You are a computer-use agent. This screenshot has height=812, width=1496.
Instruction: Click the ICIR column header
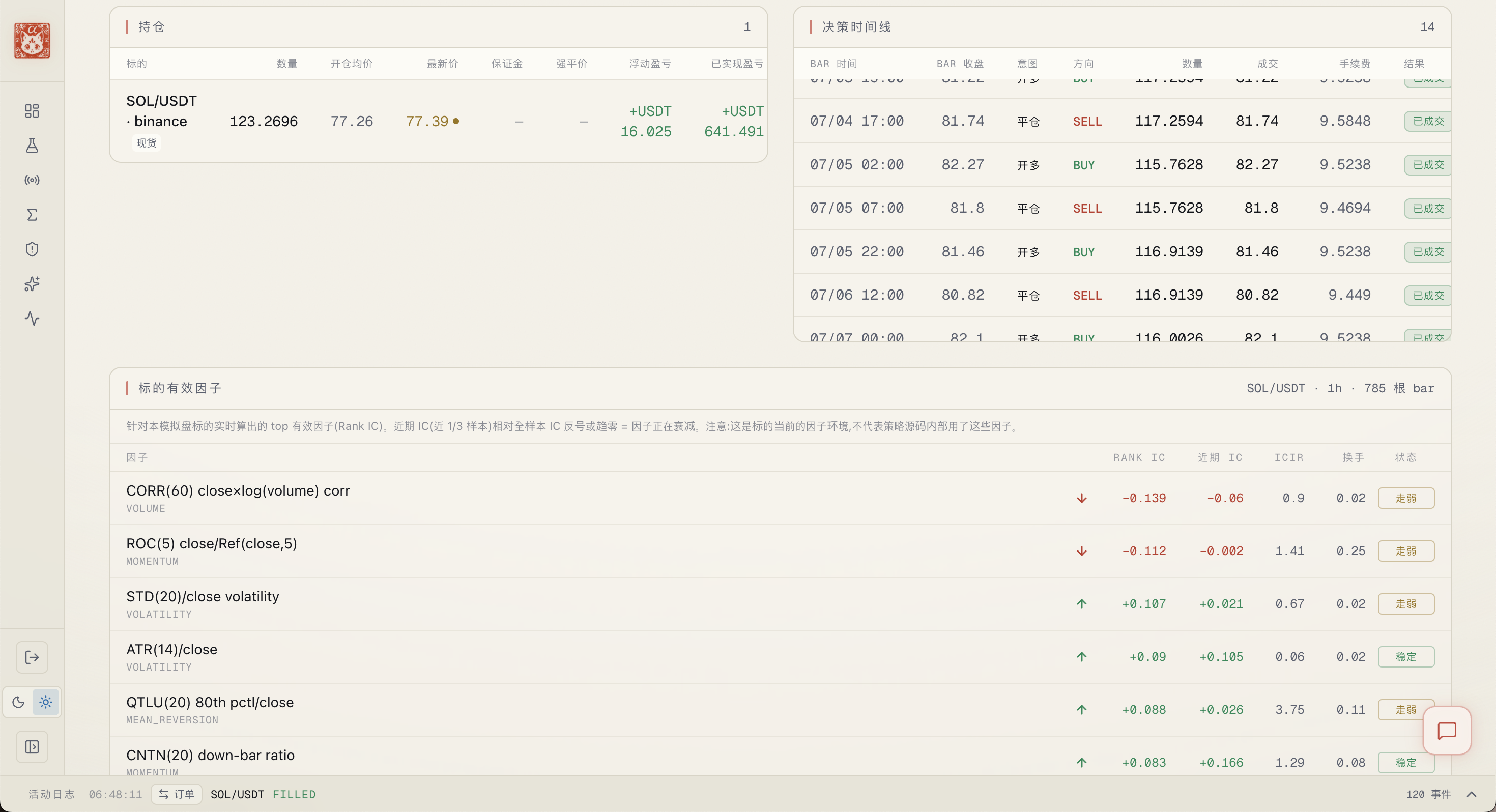point(1289,458)
